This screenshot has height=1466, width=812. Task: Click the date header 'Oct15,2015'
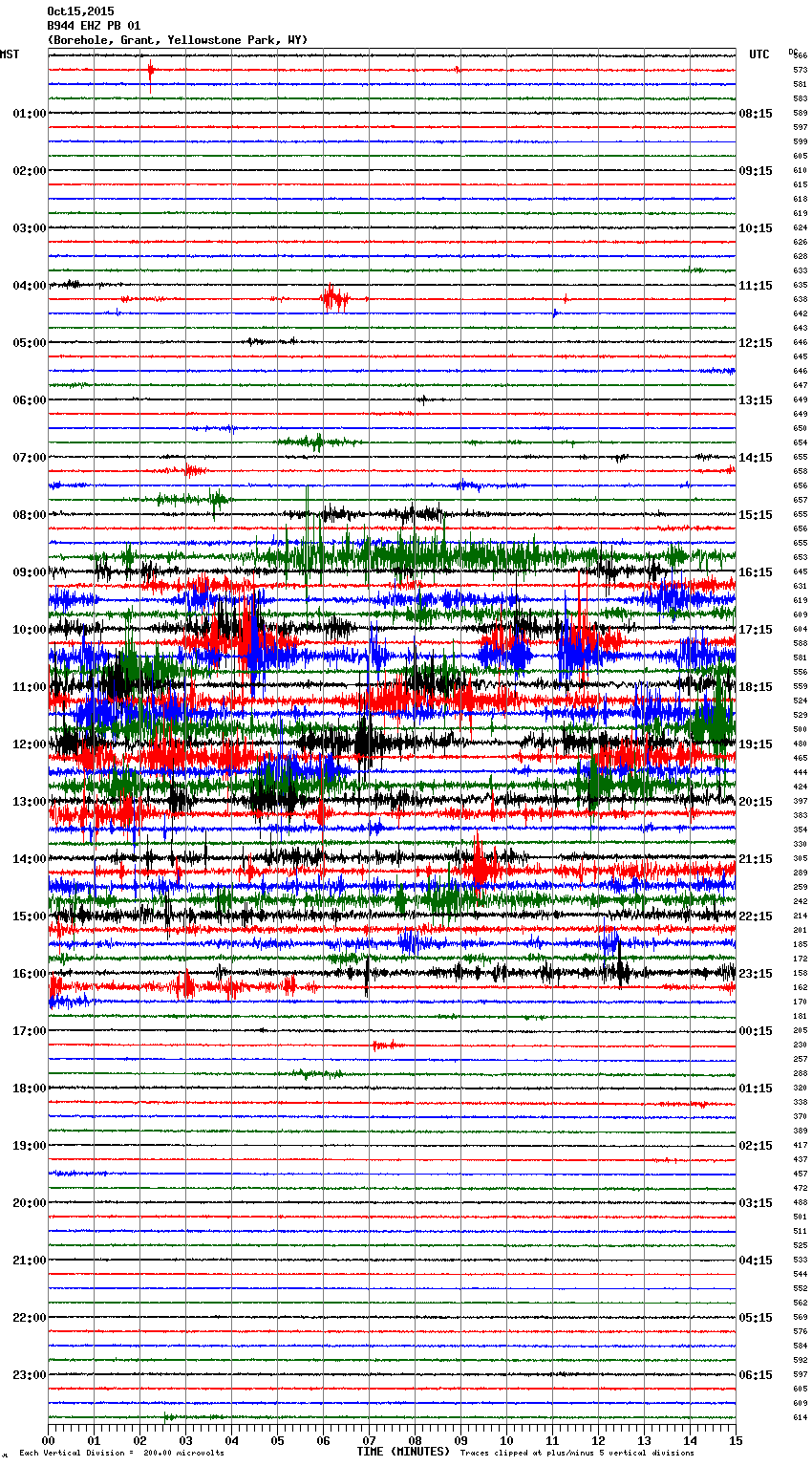[80, 11]
